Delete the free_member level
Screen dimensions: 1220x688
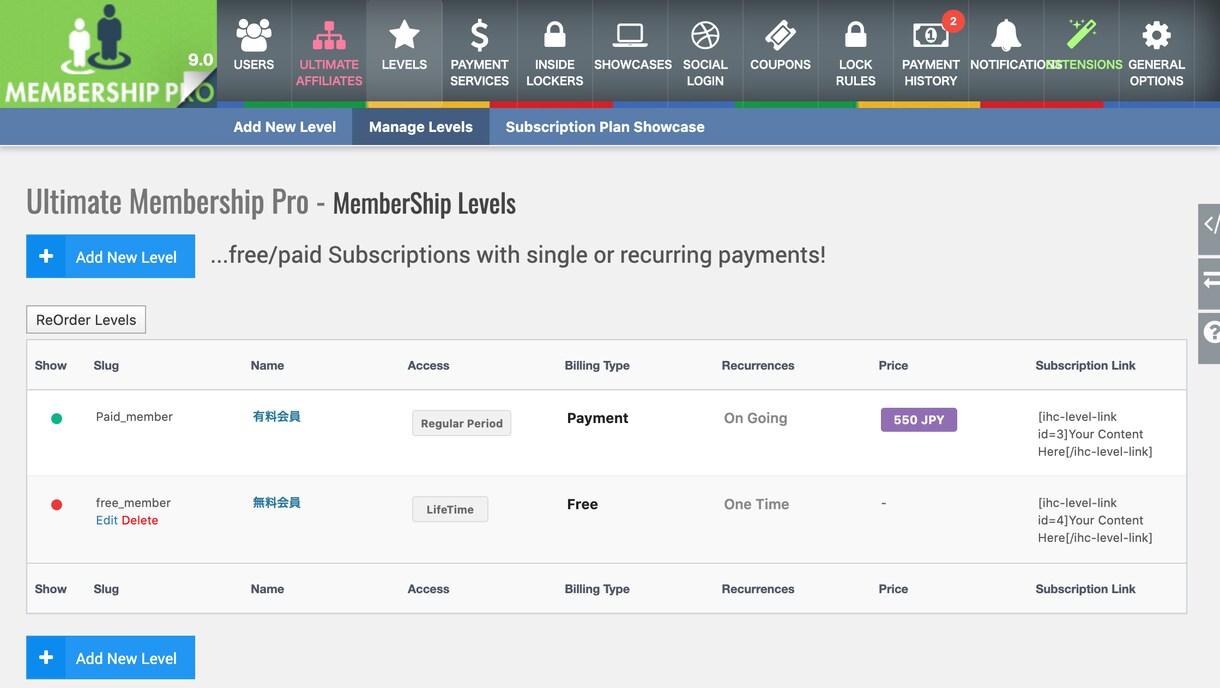pyautogui.click(x=140, y=520)
